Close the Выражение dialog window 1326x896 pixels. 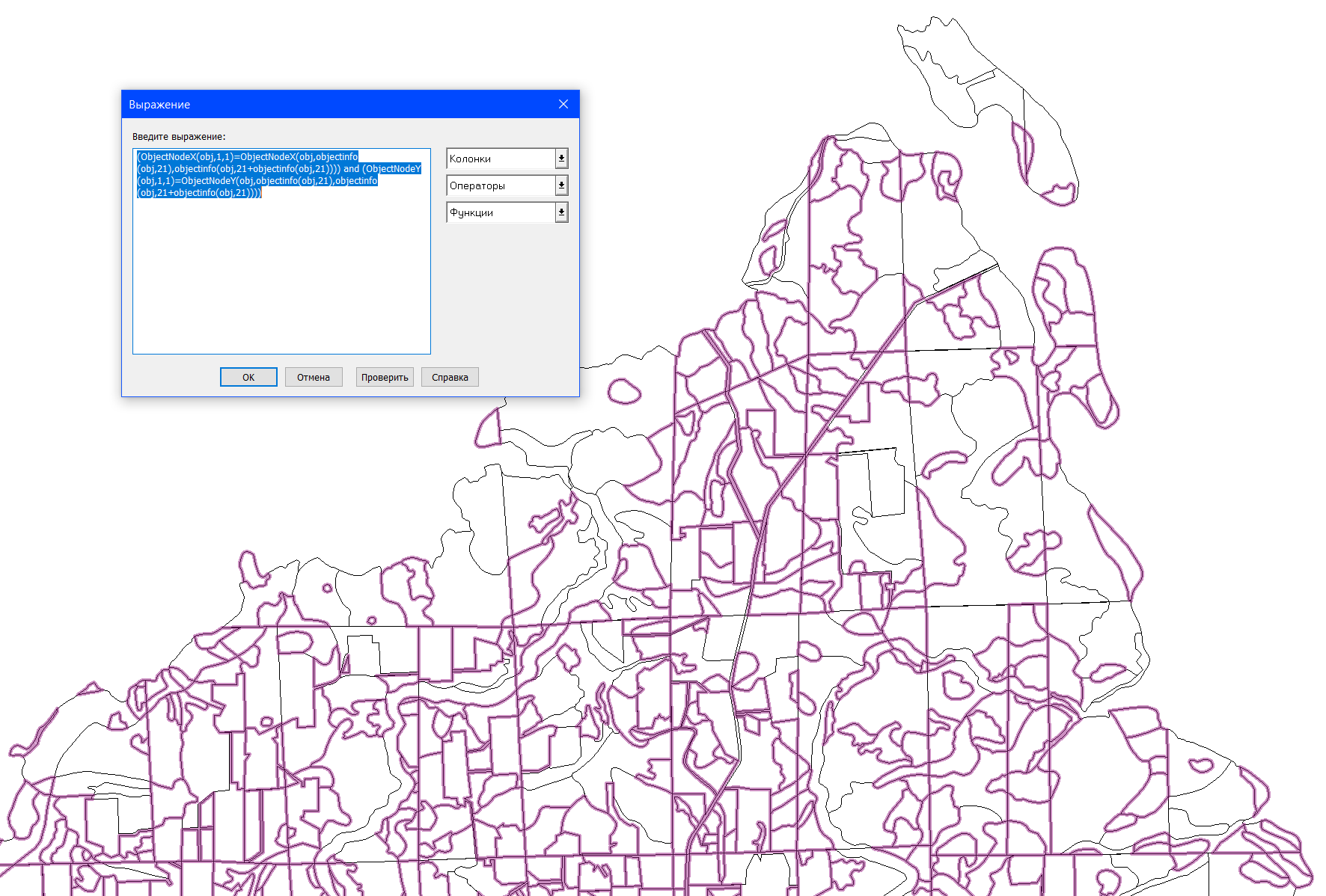point(563,104)
